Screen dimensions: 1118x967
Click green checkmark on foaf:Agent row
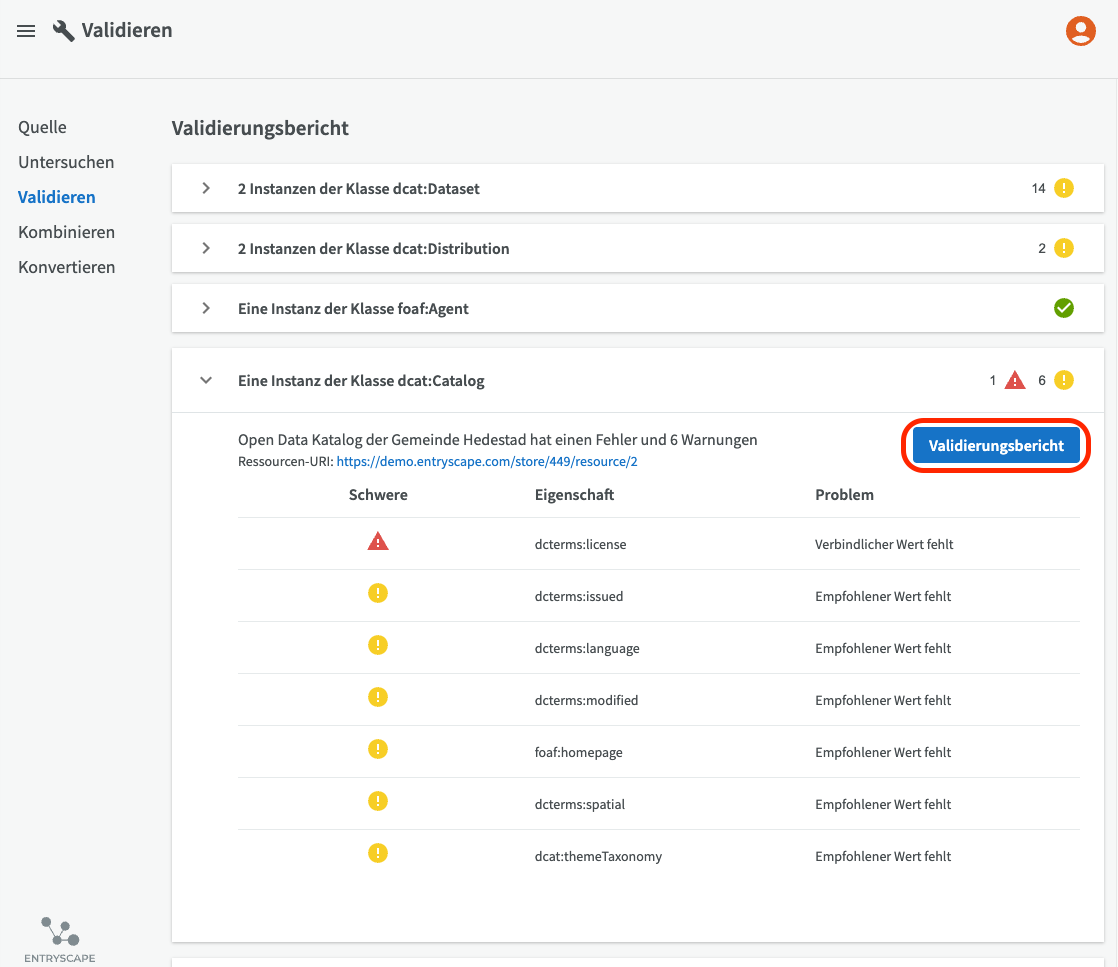[1064, 308]
